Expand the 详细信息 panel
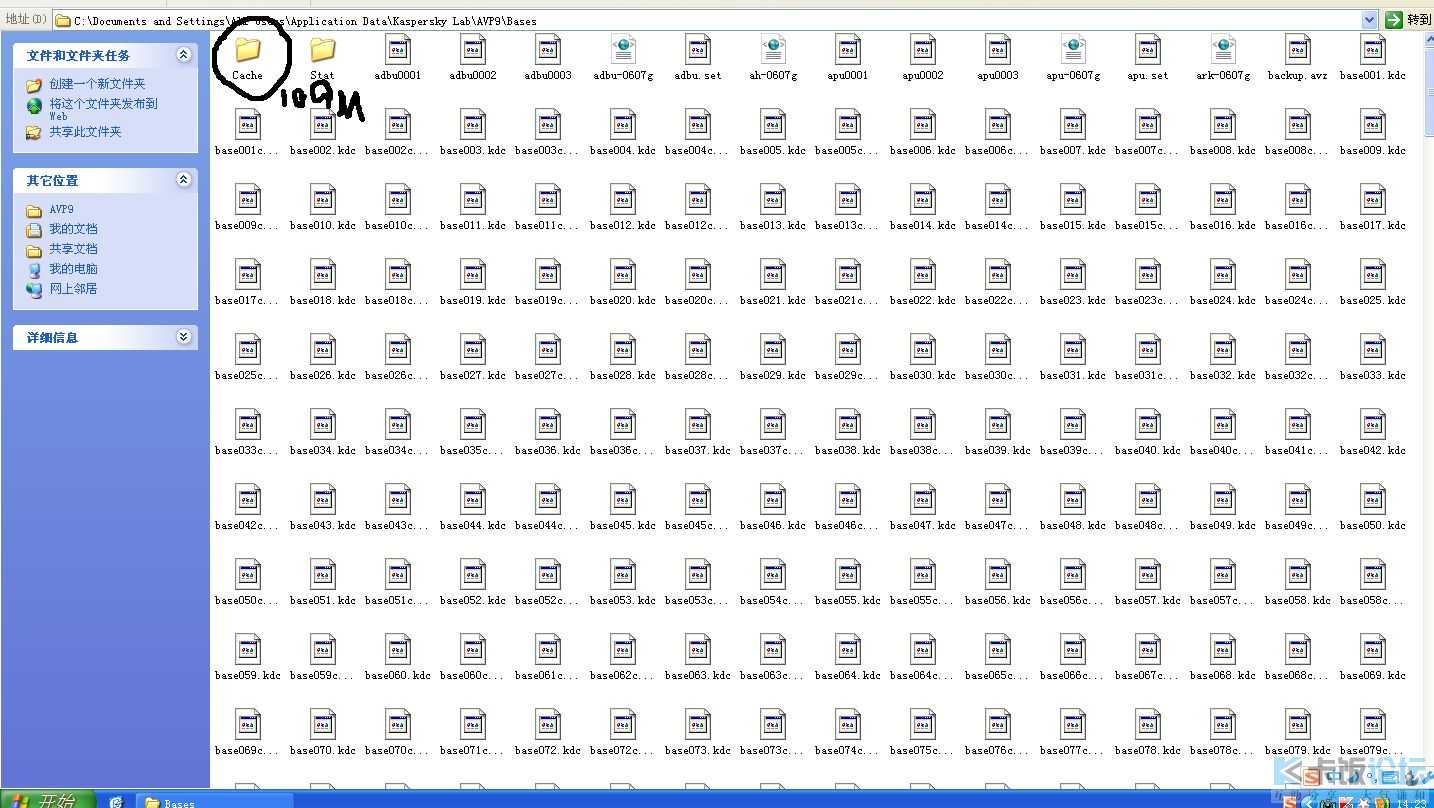Screen dimensions: 1434x808 [x=183, y=337]
